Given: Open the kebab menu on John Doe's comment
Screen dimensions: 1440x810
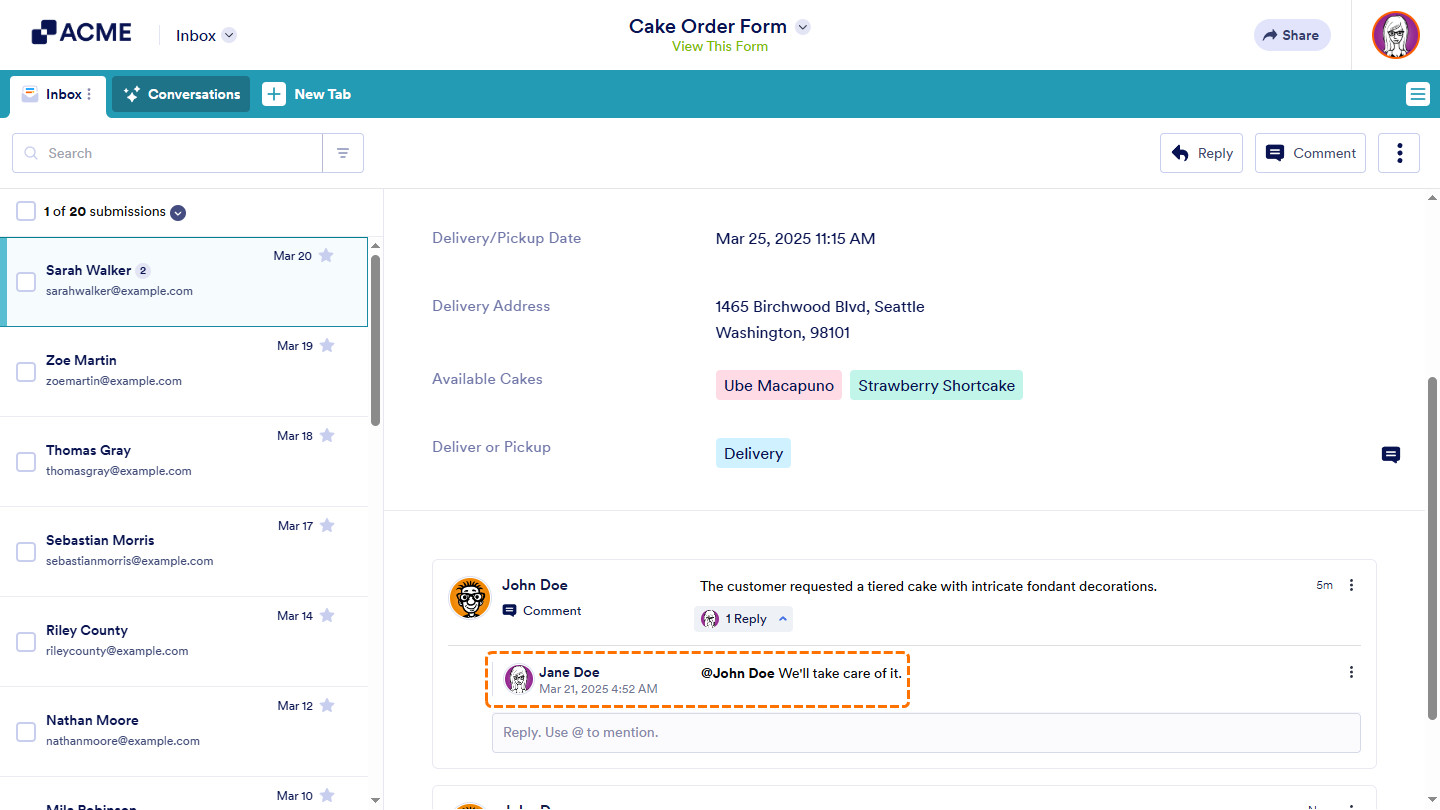Looking at the screenshot, I should pyautogui.click(x=1351, y=584).
